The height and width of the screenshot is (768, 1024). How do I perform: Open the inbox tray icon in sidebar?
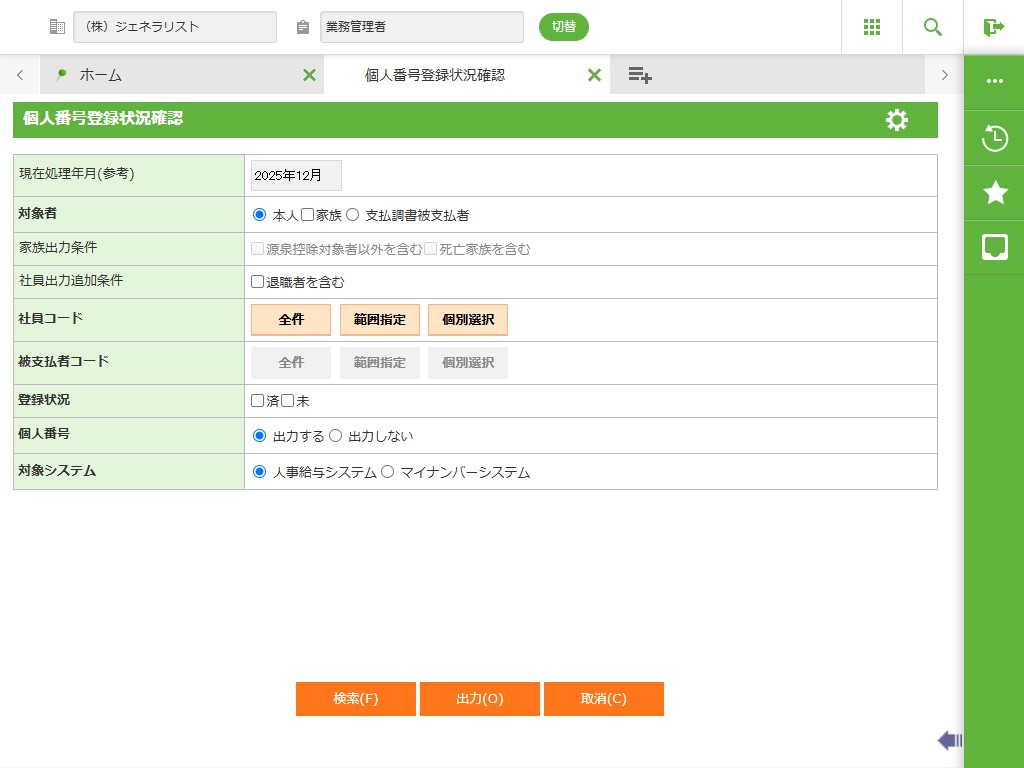[x=994, y=247]
